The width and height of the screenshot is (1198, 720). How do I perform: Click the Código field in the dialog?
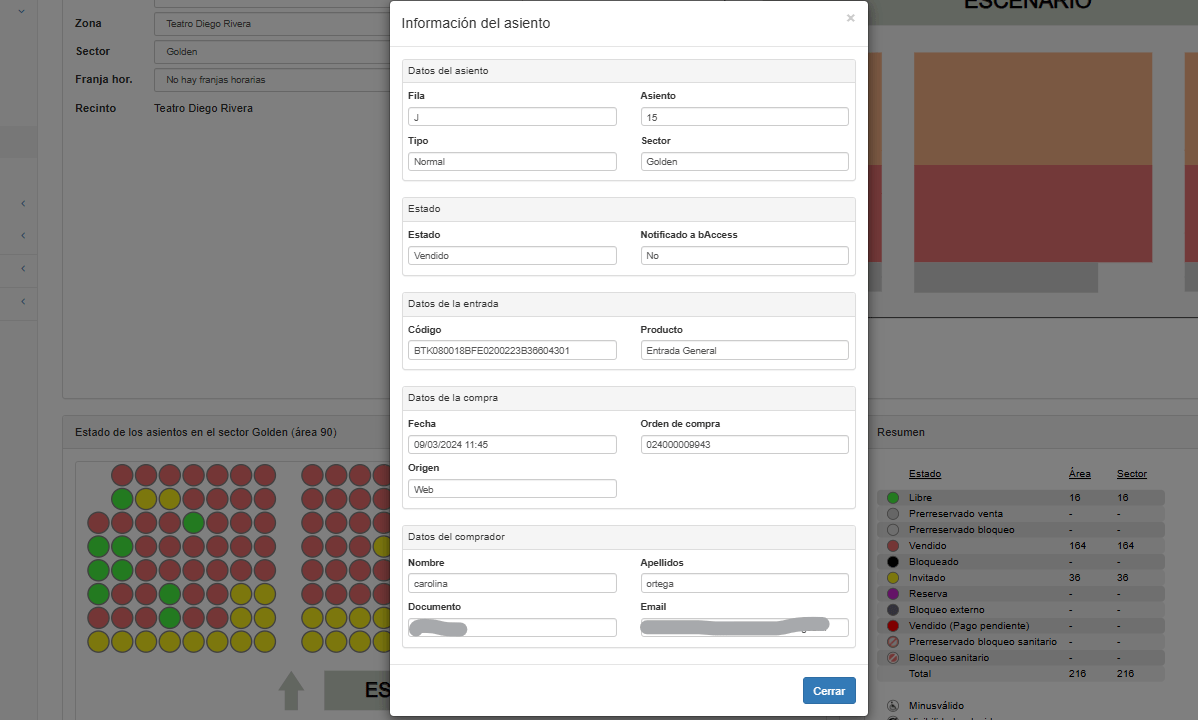(x=512, y=350)
